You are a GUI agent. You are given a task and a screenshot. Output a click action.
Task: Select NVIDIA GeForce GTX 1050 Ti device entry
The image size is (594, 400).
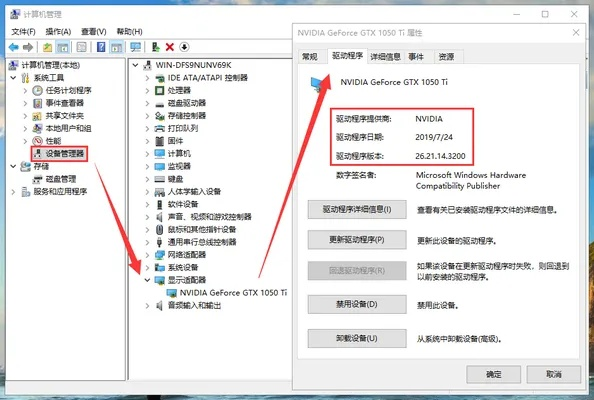(x=233, y=292)
